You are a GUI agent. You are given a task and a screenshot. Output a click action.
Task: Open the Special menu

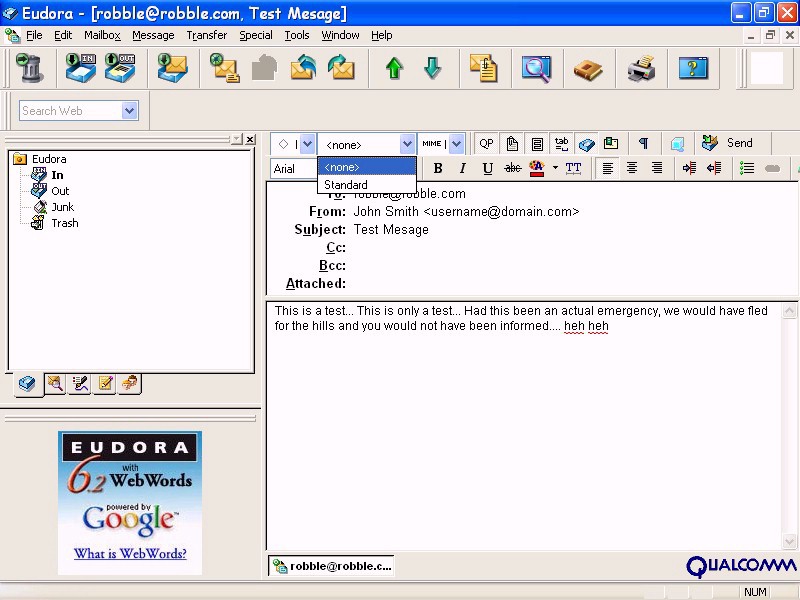[x=256, y=35]
